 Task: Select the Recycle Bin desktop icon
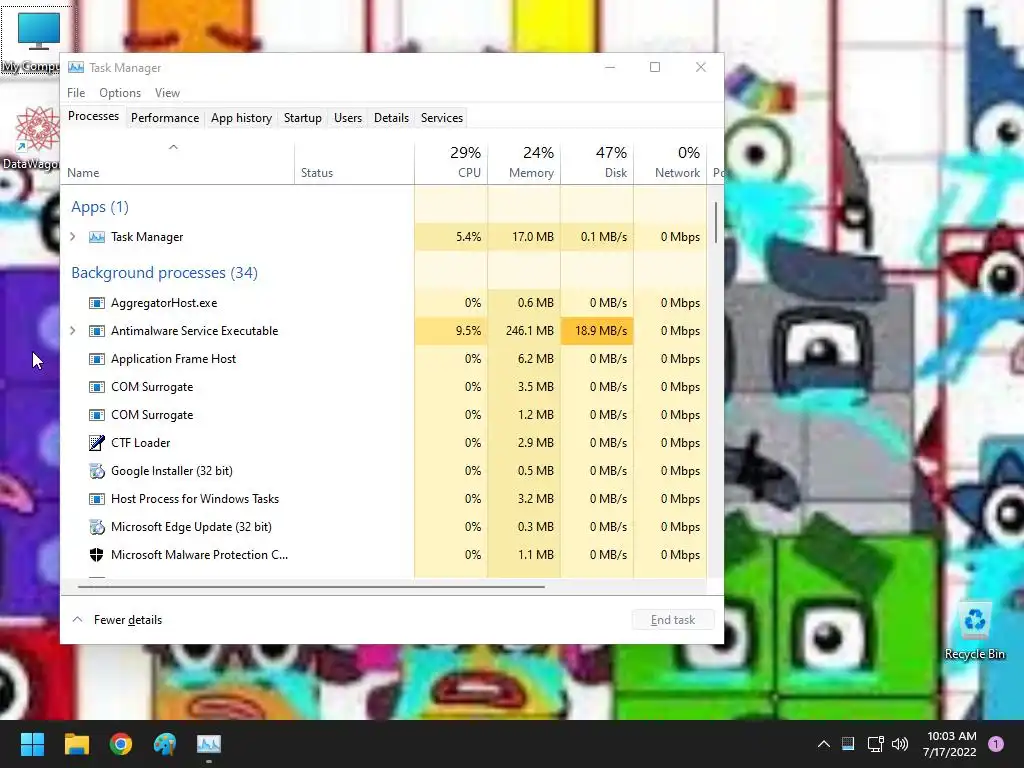tap(974, 632)
